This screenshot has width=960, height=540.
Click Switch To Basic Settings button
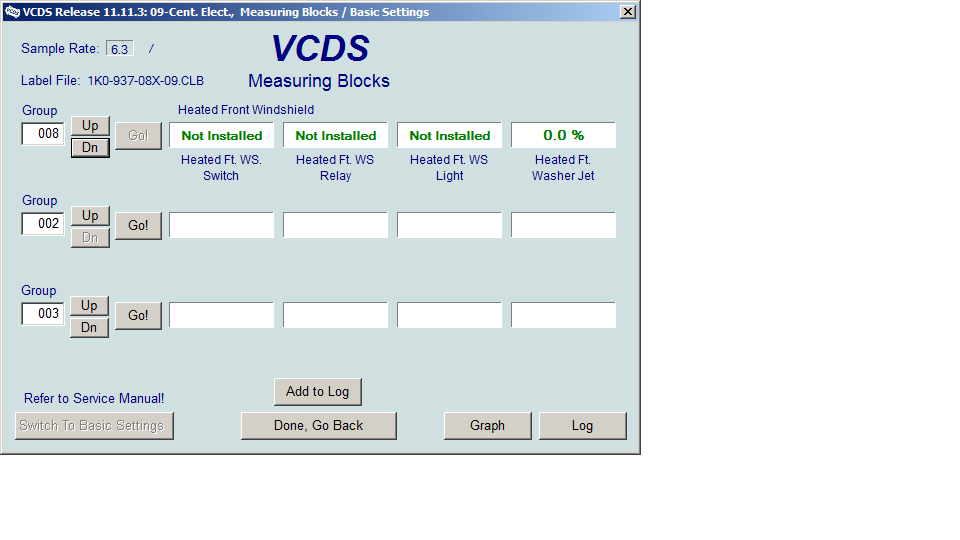coord(94,426)
